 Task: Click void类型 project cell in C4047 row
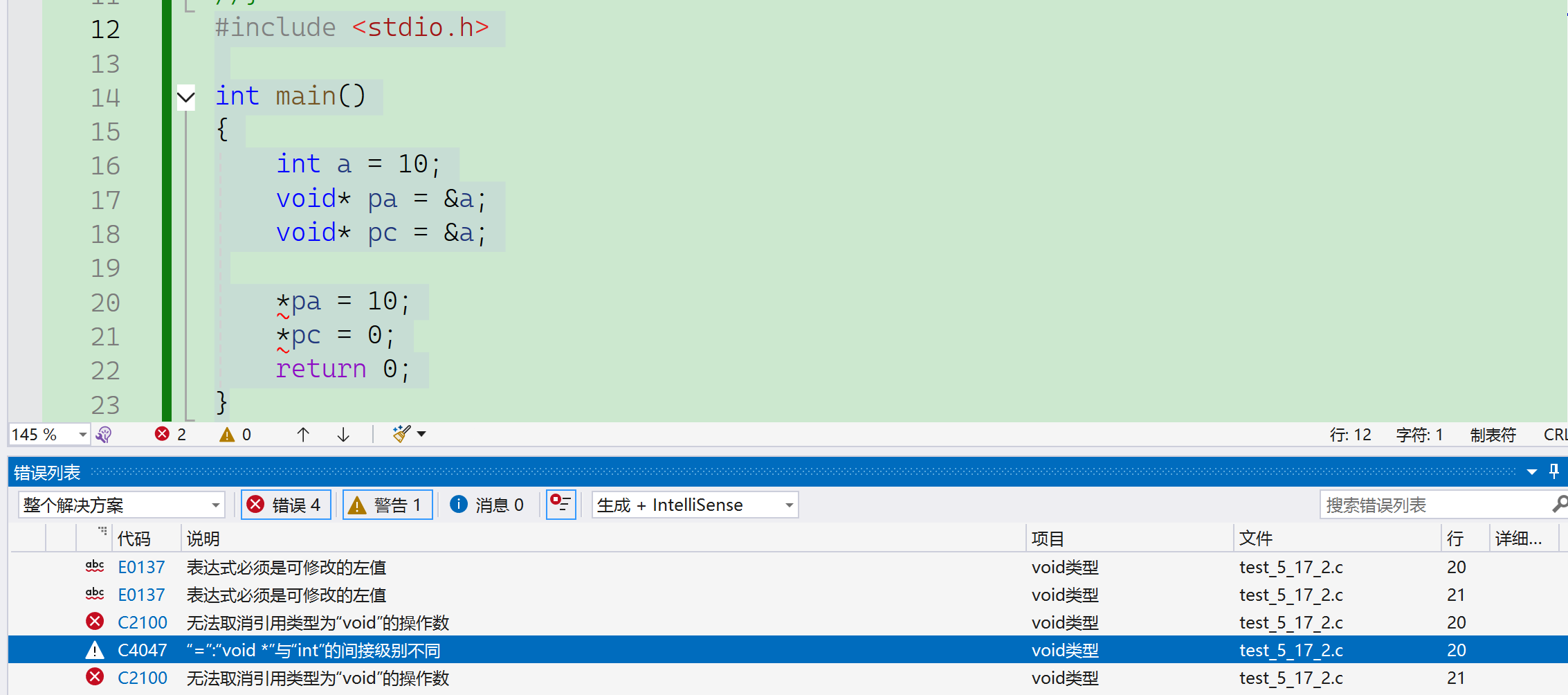1065,650
